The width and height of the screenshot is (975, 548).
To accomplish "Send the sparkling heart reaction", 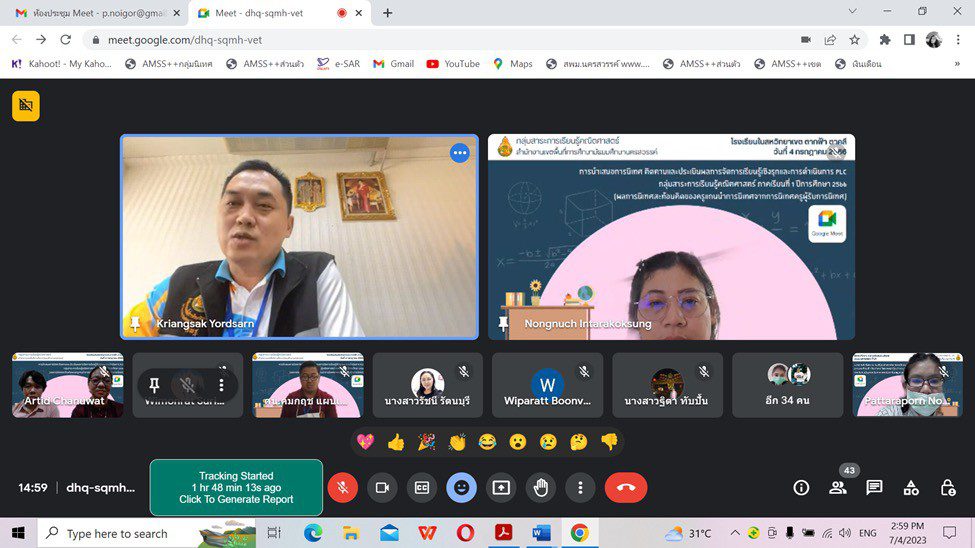I will pyautogui.click(x=366, y=442).
